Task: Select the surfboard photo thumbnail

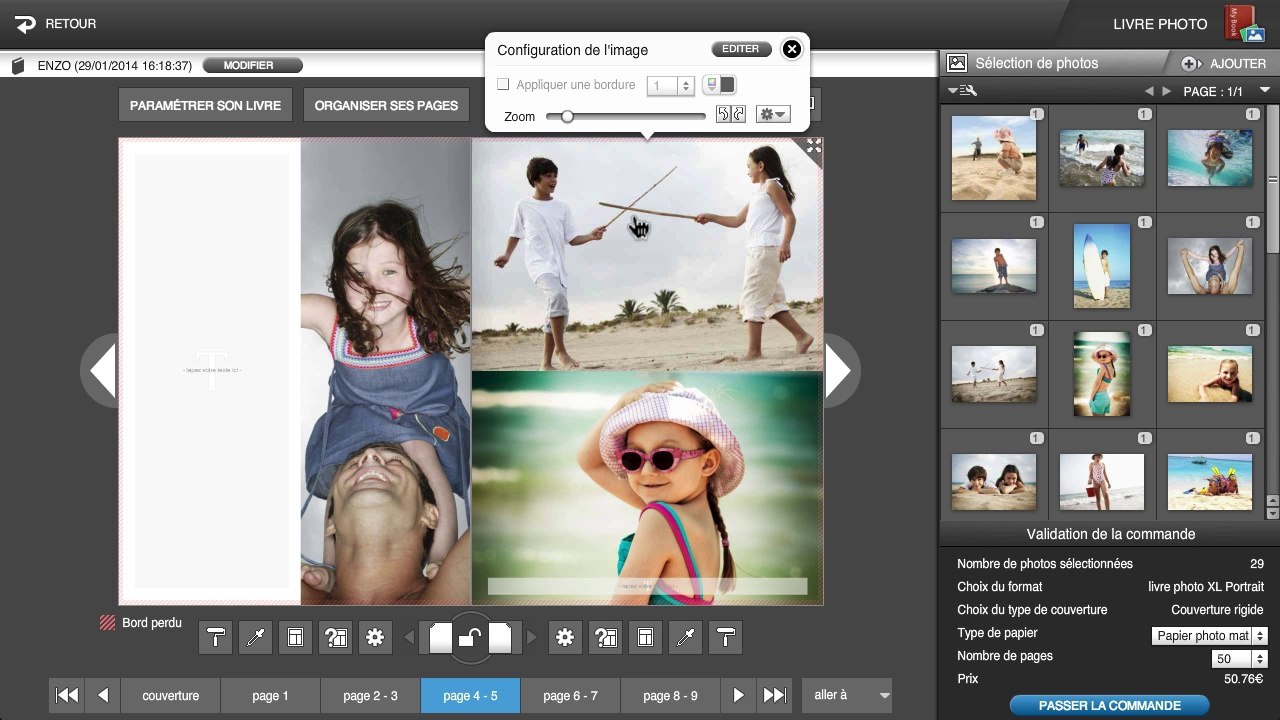Action: tap(1101, 265)
